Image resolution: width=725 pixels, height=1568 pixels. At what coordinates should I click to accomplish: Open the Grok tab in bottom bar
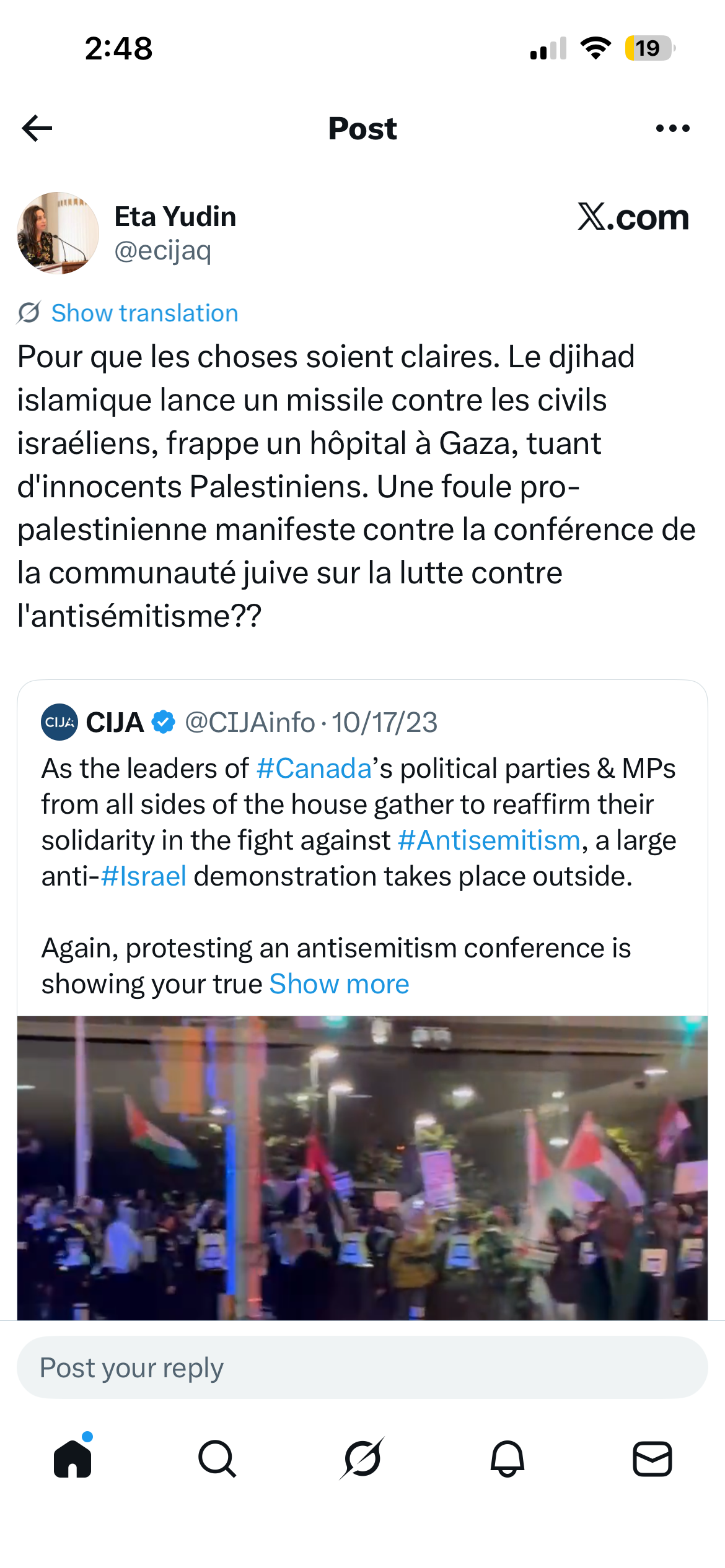[362, 1458]
